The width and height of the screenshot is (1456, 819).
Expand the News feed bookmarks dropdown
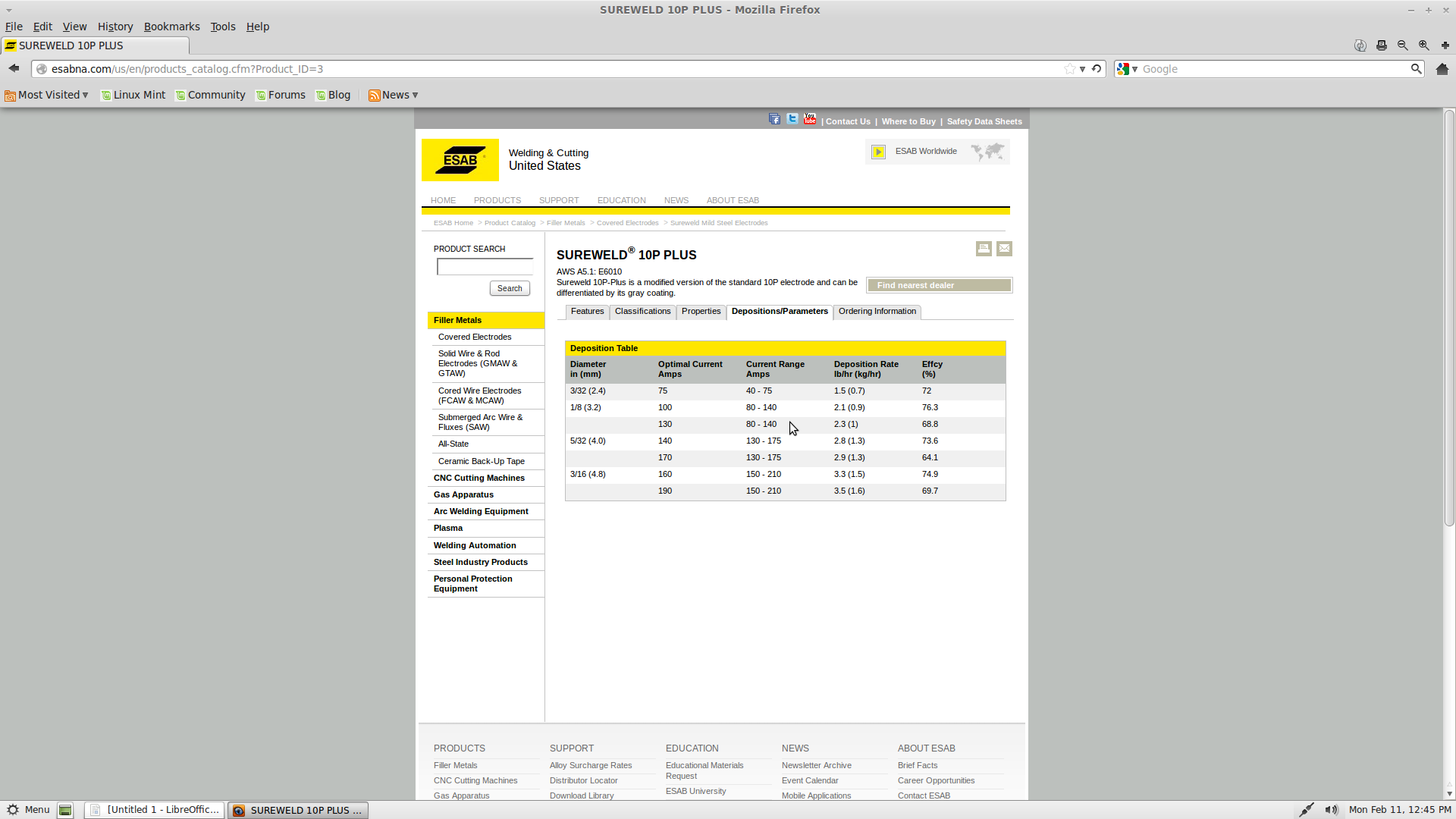tap(394, 95)
